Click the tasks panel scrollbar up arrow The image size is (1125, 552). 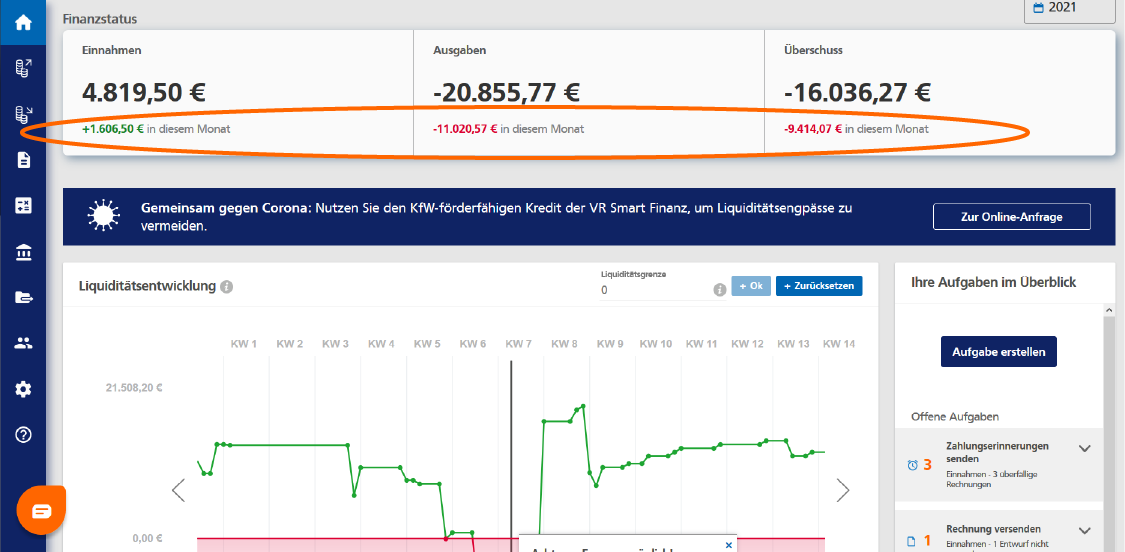tap(1109, 310)
